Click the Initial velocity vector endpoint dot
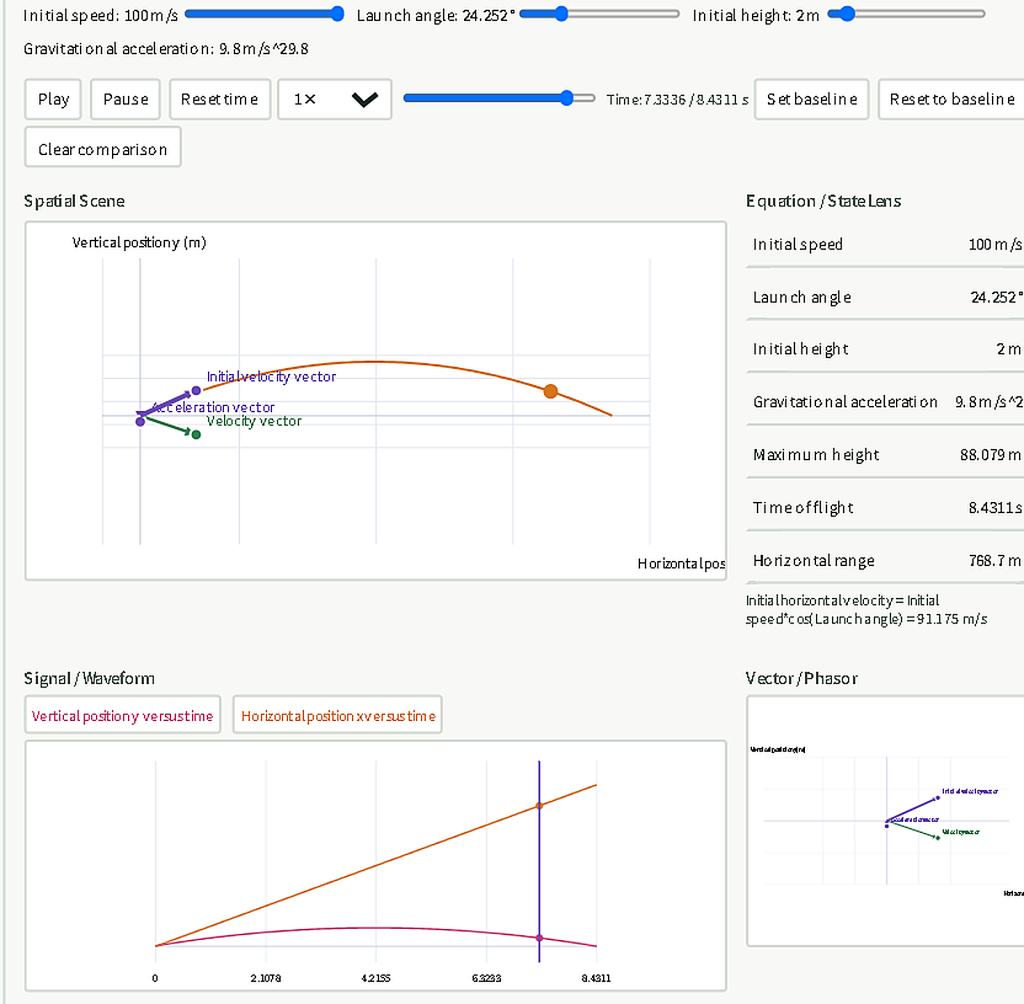Image resolution: width=1024 pixels, height=1004 pixels. point(196,391)
